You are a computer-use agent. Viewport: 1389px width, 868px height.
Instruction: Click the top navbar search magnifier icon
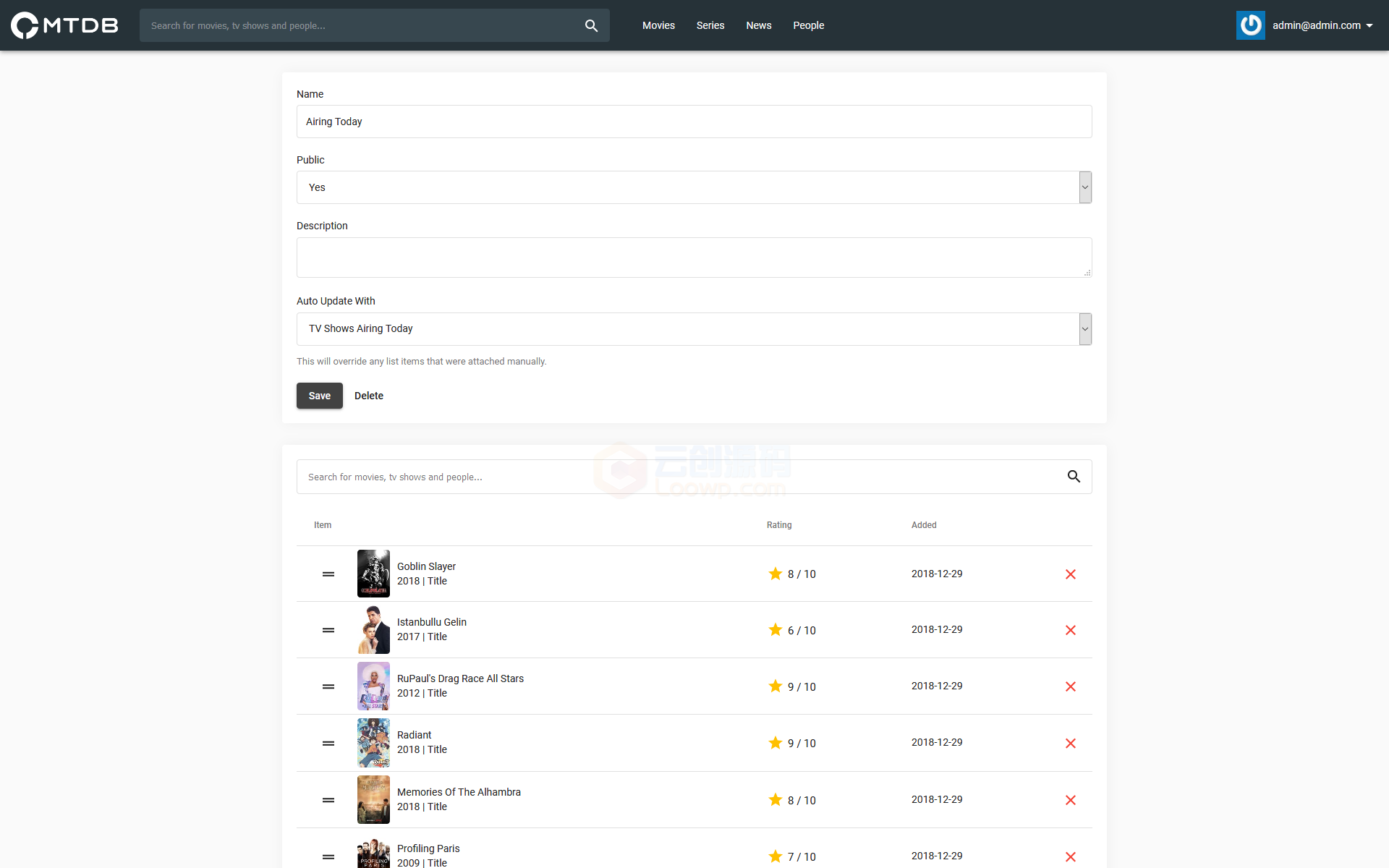tap(591, 25)
